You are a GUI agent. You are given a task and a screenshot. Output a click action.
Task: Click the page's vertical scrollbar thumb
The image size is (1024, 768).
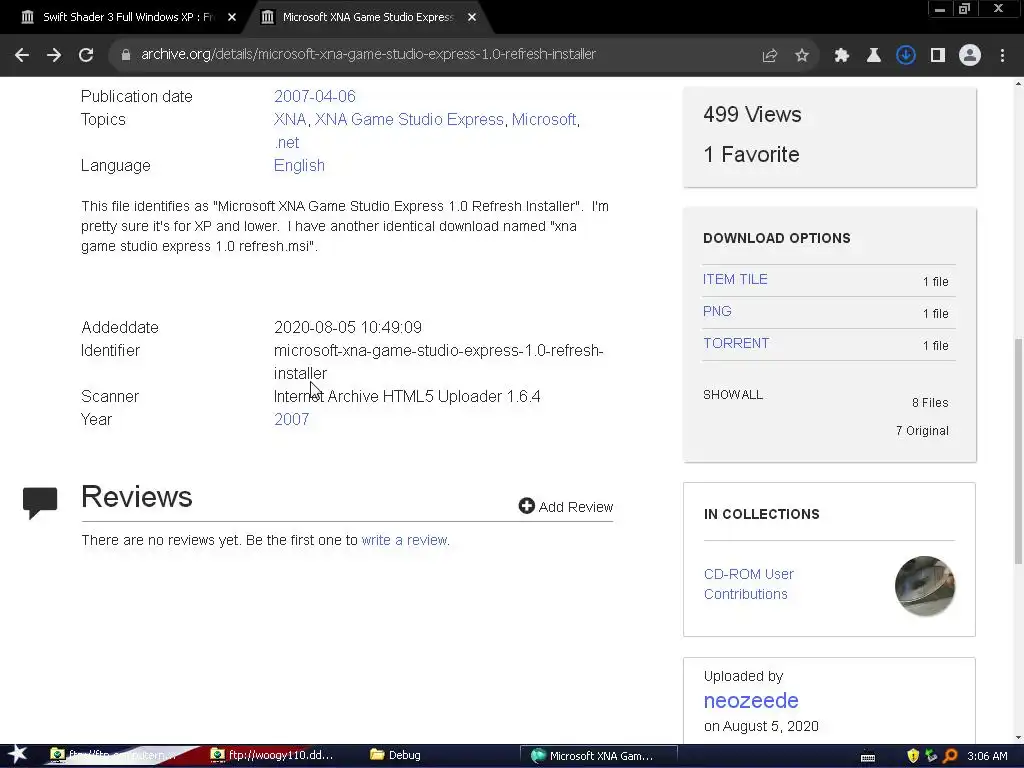coord(1018,451)
